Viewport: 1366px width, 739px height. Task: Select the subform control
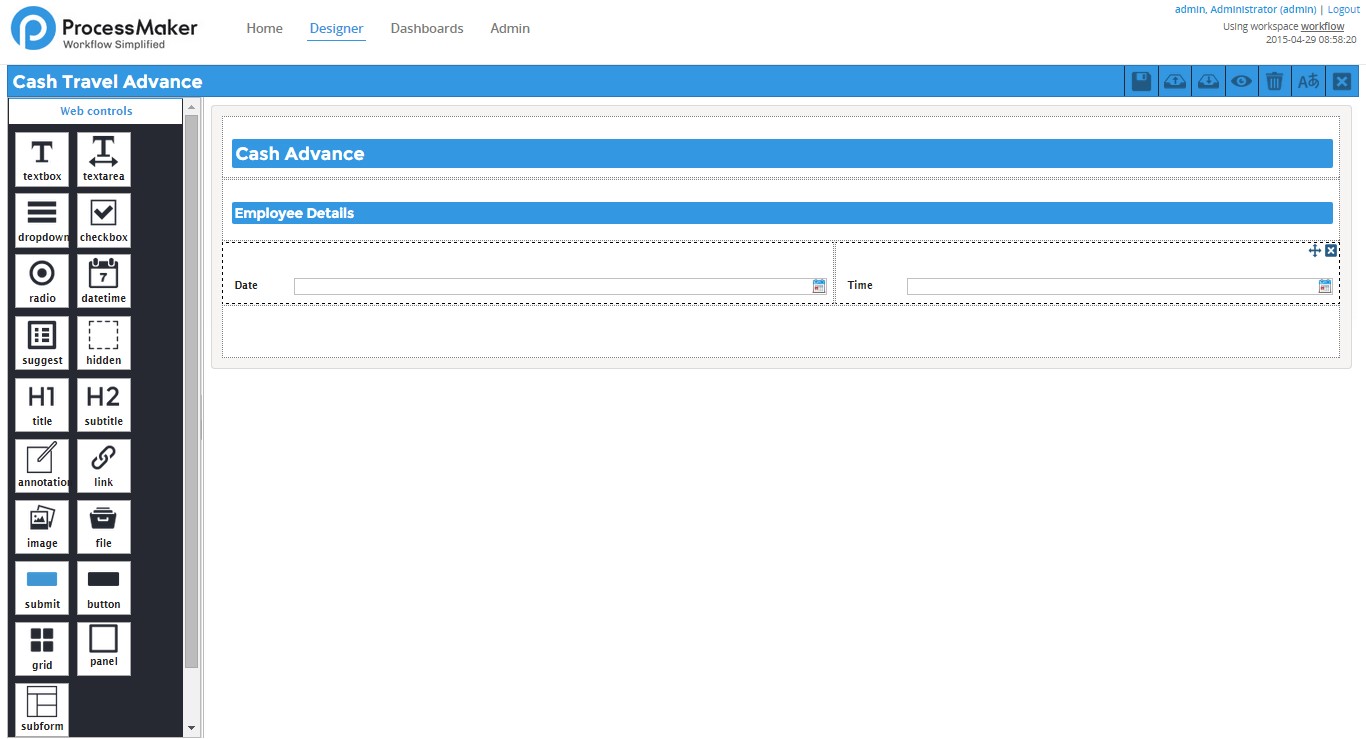41,708
